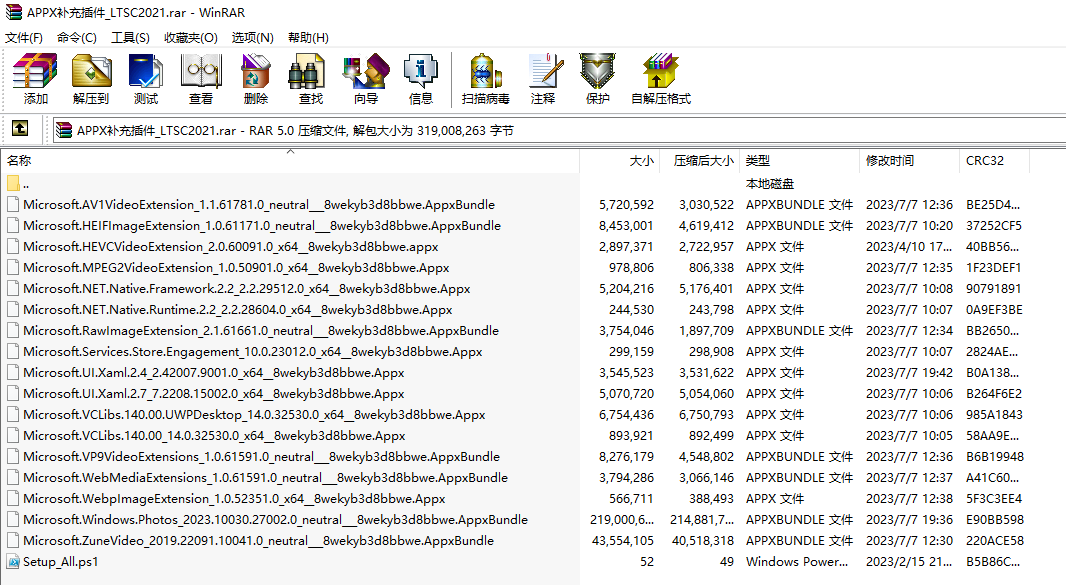The height and width of the screenshot is (585, 1066).
Task: Select Microsoft.HEIFImageExtension AppxBundle file
Action: coord(262,226)
